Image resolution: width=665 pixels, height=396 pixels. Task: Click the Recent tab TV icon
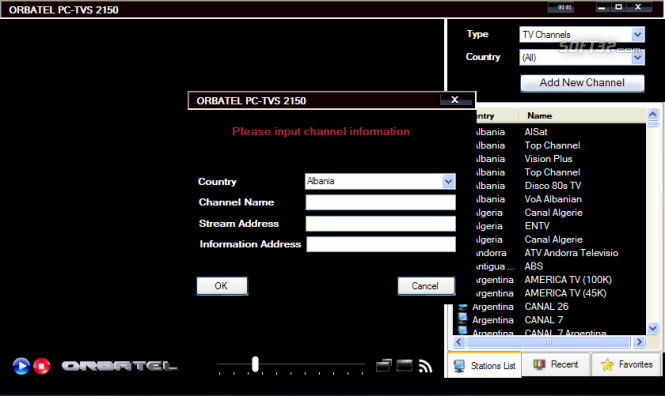[539, 364]
